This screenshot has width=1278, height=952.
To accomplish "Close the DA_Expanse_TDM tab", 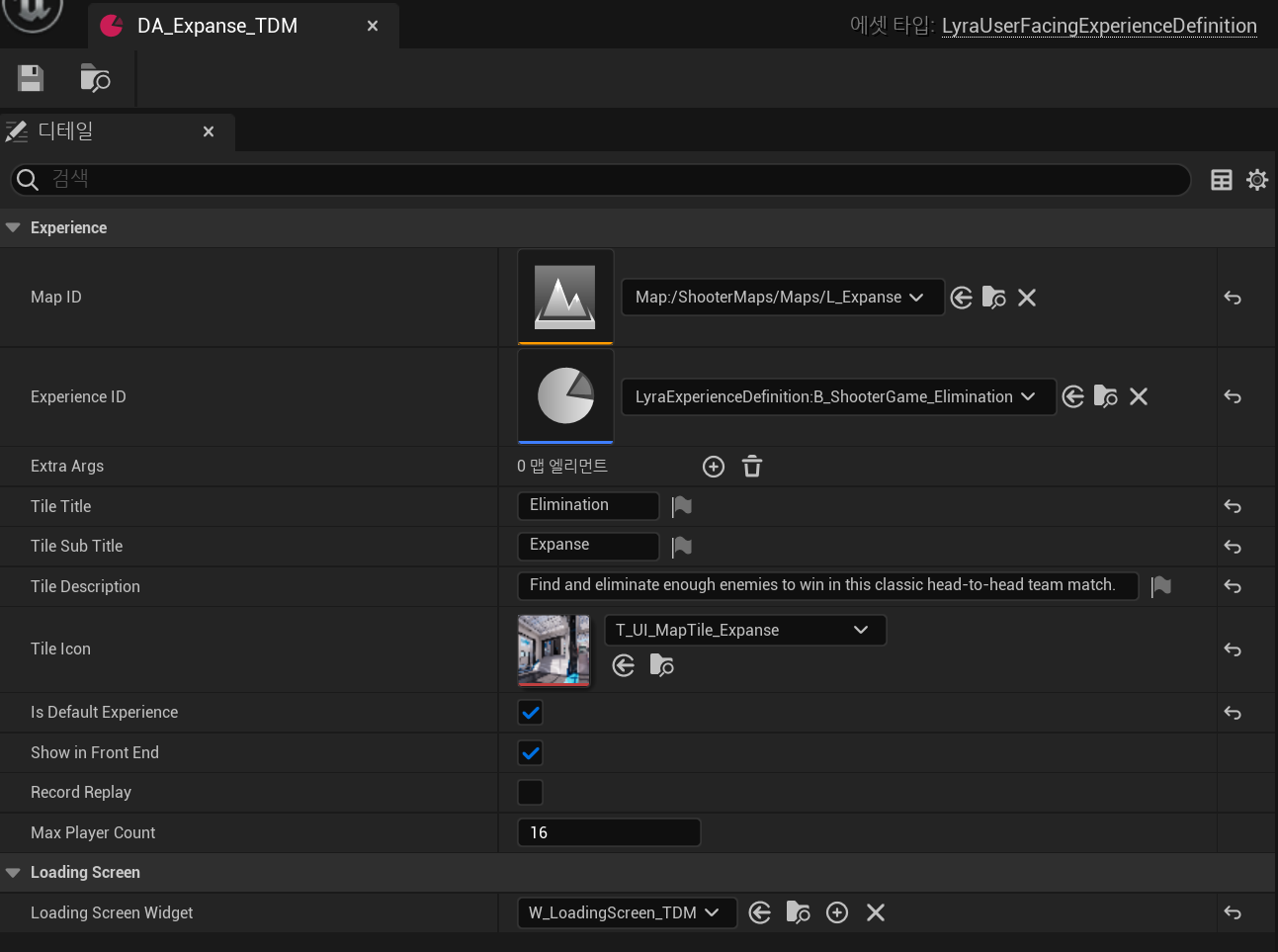I will tap(373, 26).
